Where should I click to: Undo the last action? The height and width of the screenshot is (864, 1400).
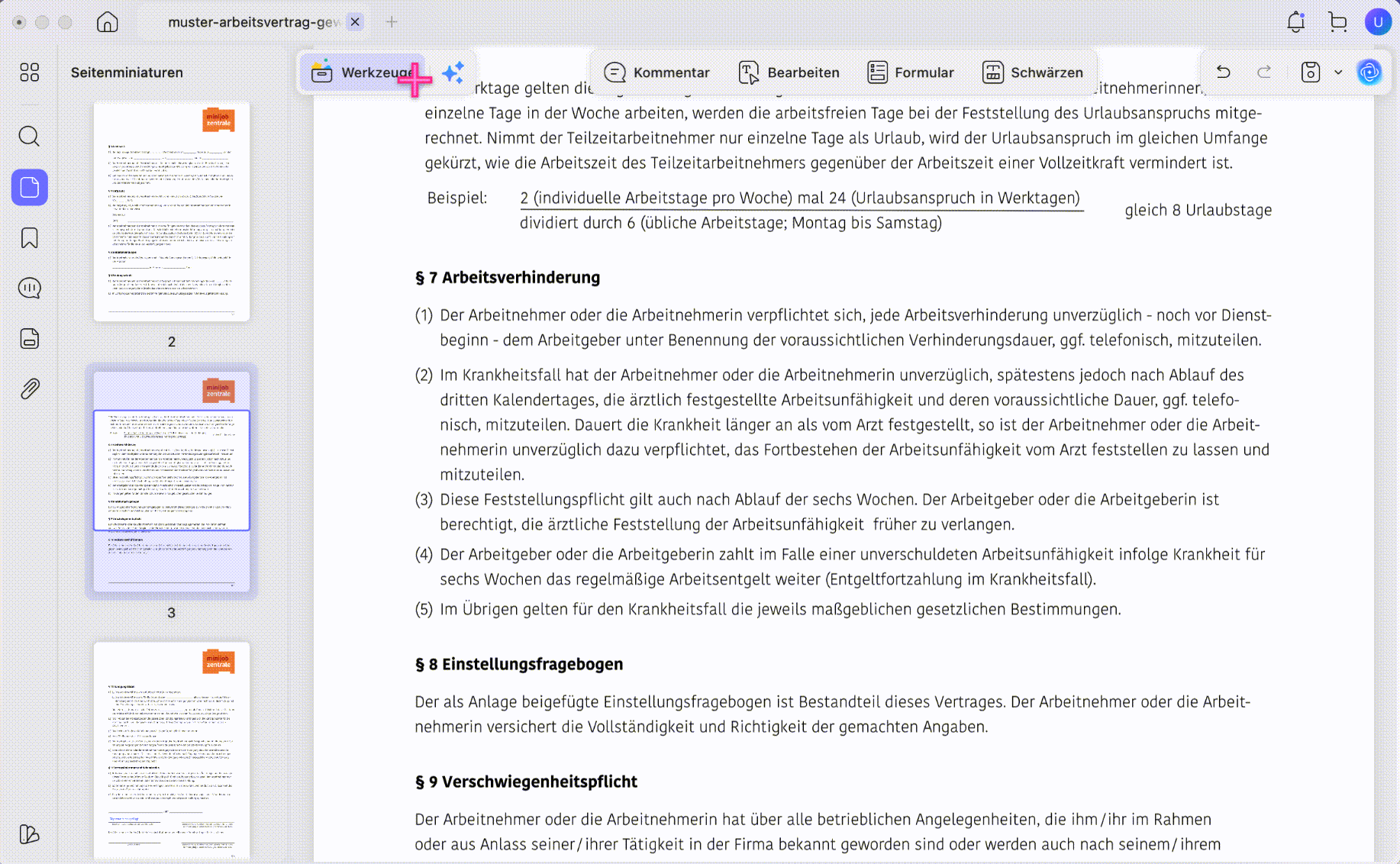(1224, 73)
